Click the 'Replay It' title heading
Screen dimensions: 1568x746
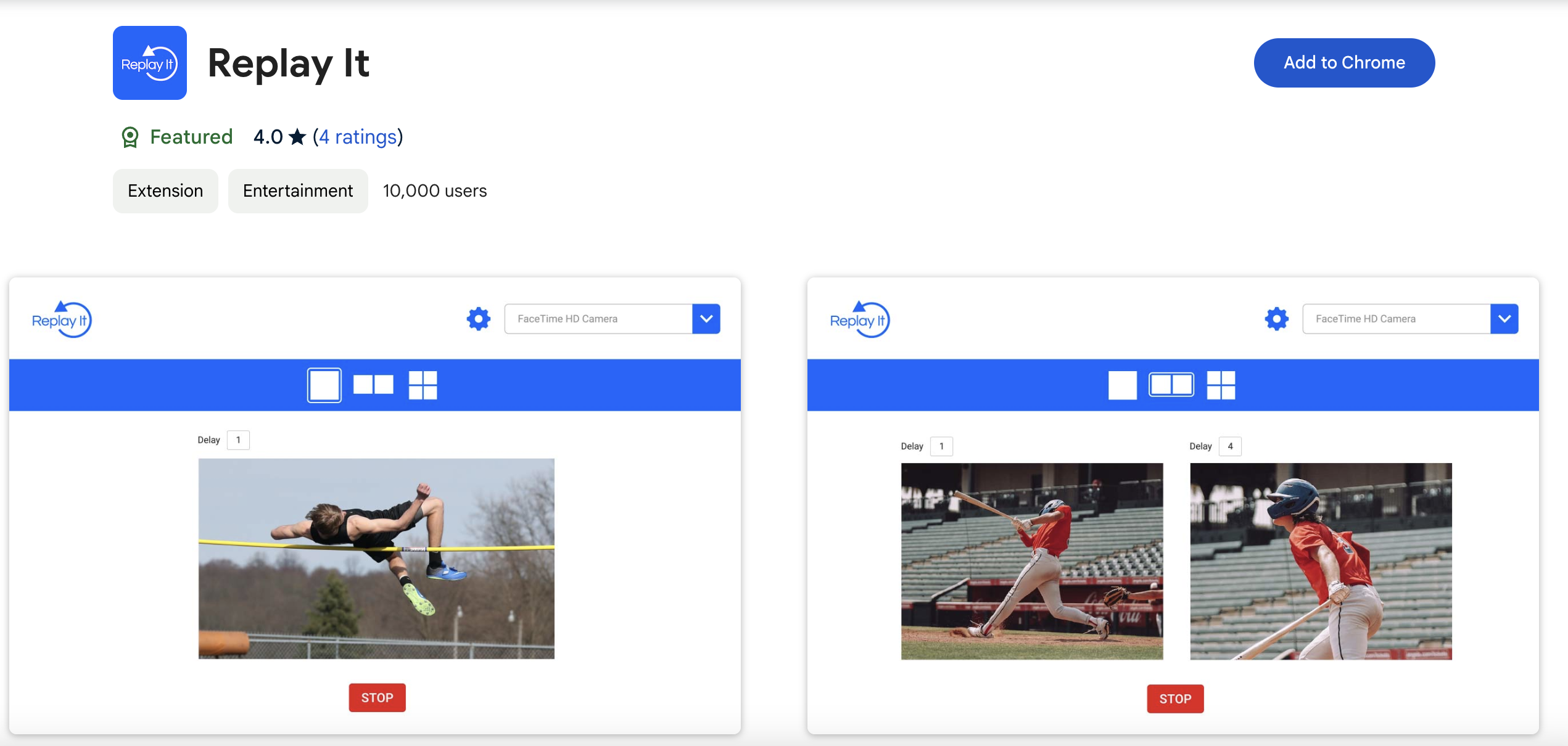(x=289, y=64)
